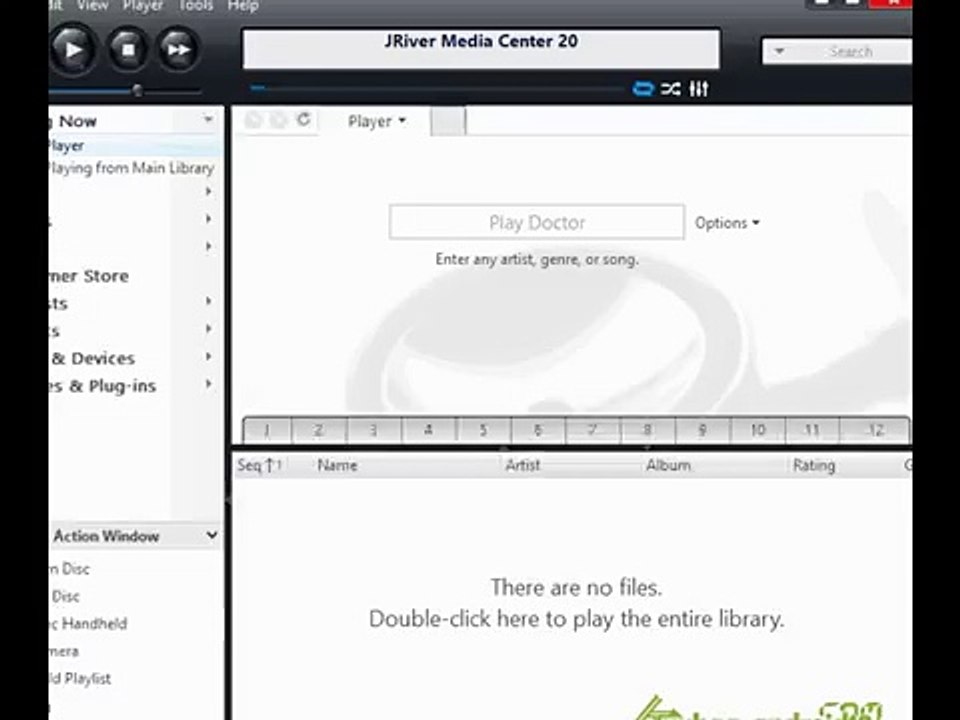960x720 pixels.
Task: Adjust the volume slider knob
Action: click(x=138, y=91)
